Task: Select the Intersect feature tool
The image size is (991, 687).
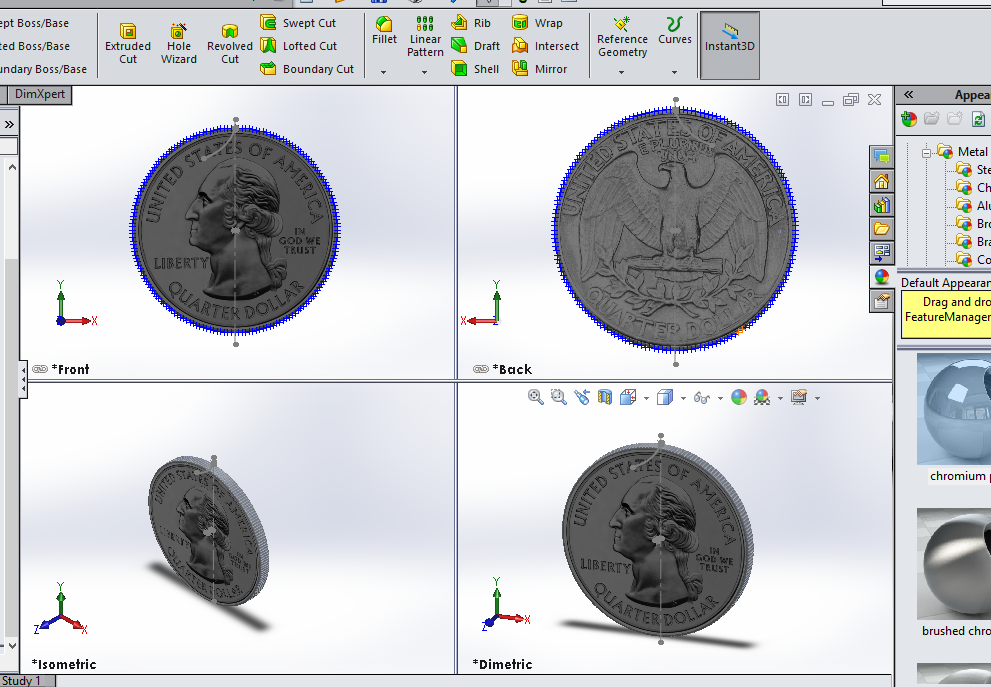Action: [545, 46]
